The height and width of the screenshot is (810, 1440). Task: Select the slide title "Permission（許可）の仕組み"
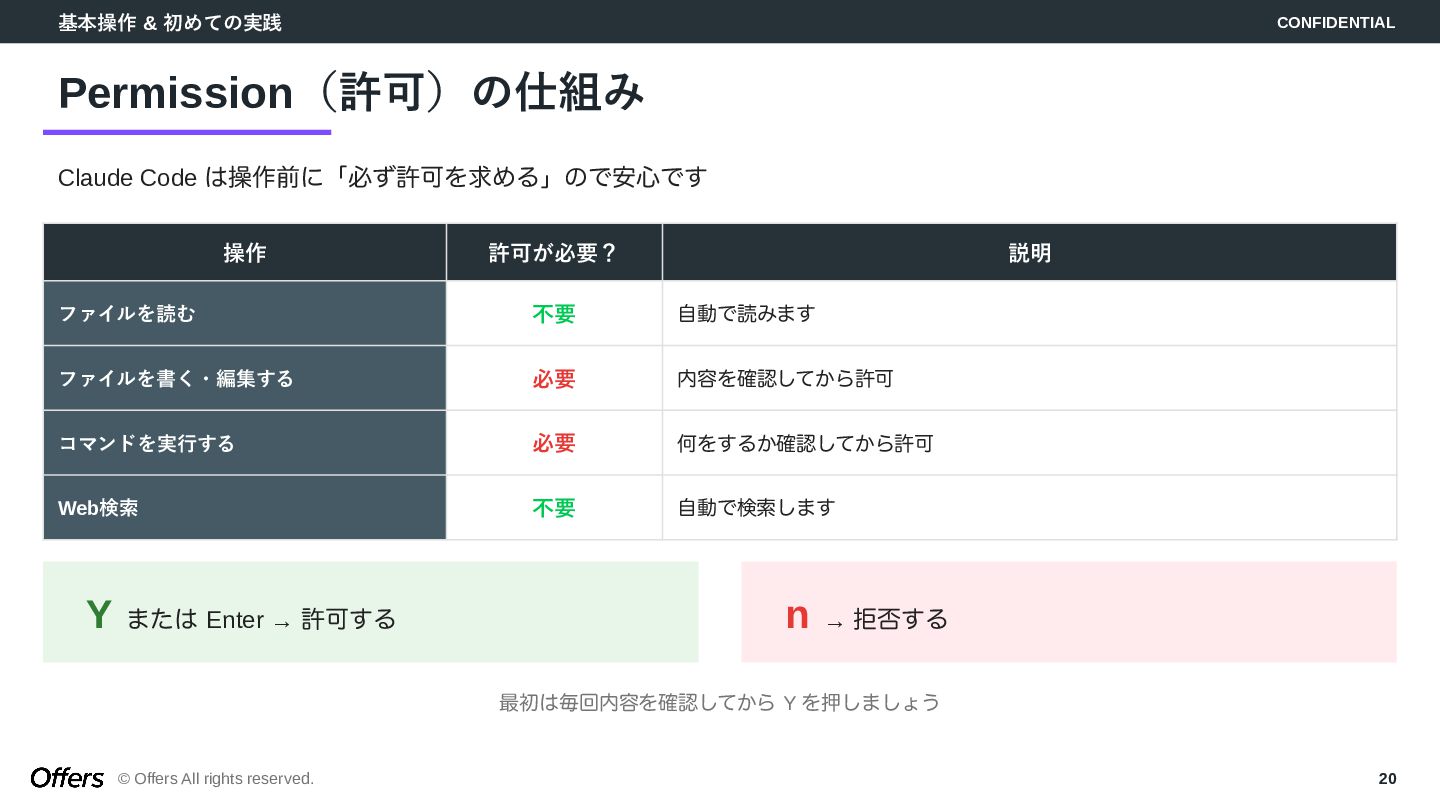click(x=350, y=93)
